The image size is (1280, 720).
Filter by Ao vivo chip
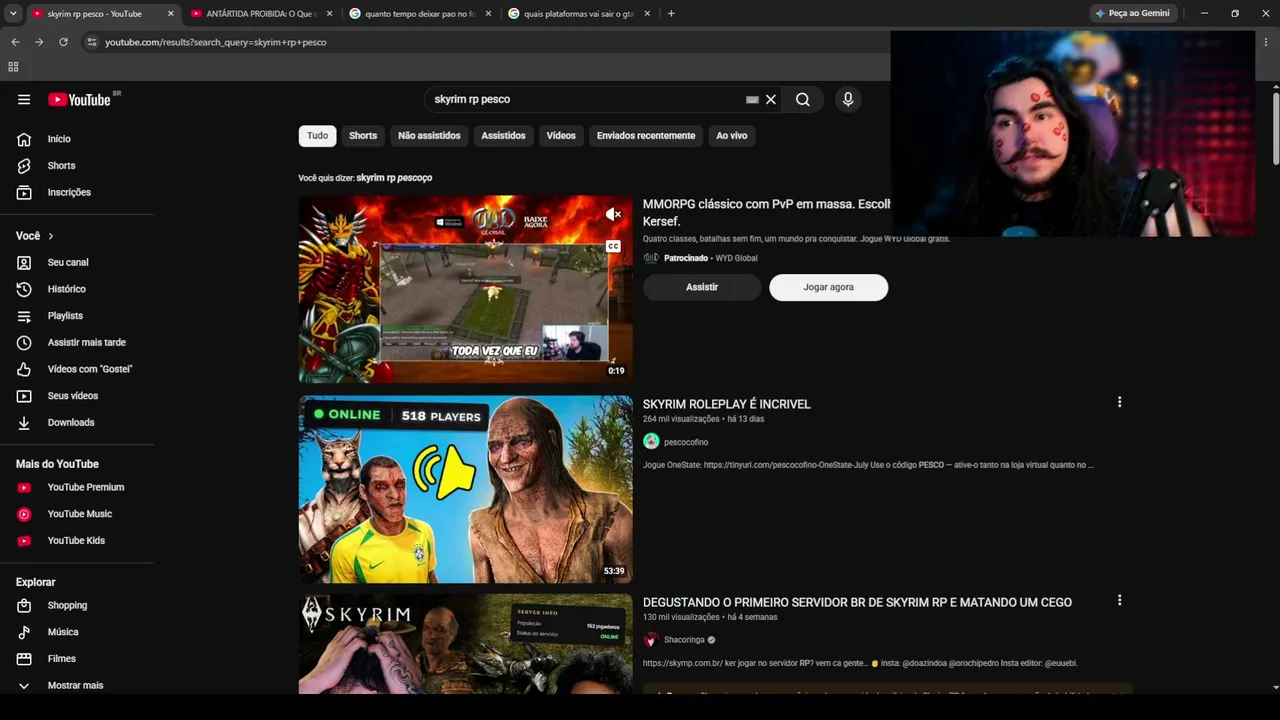click(x=732, y=136)
